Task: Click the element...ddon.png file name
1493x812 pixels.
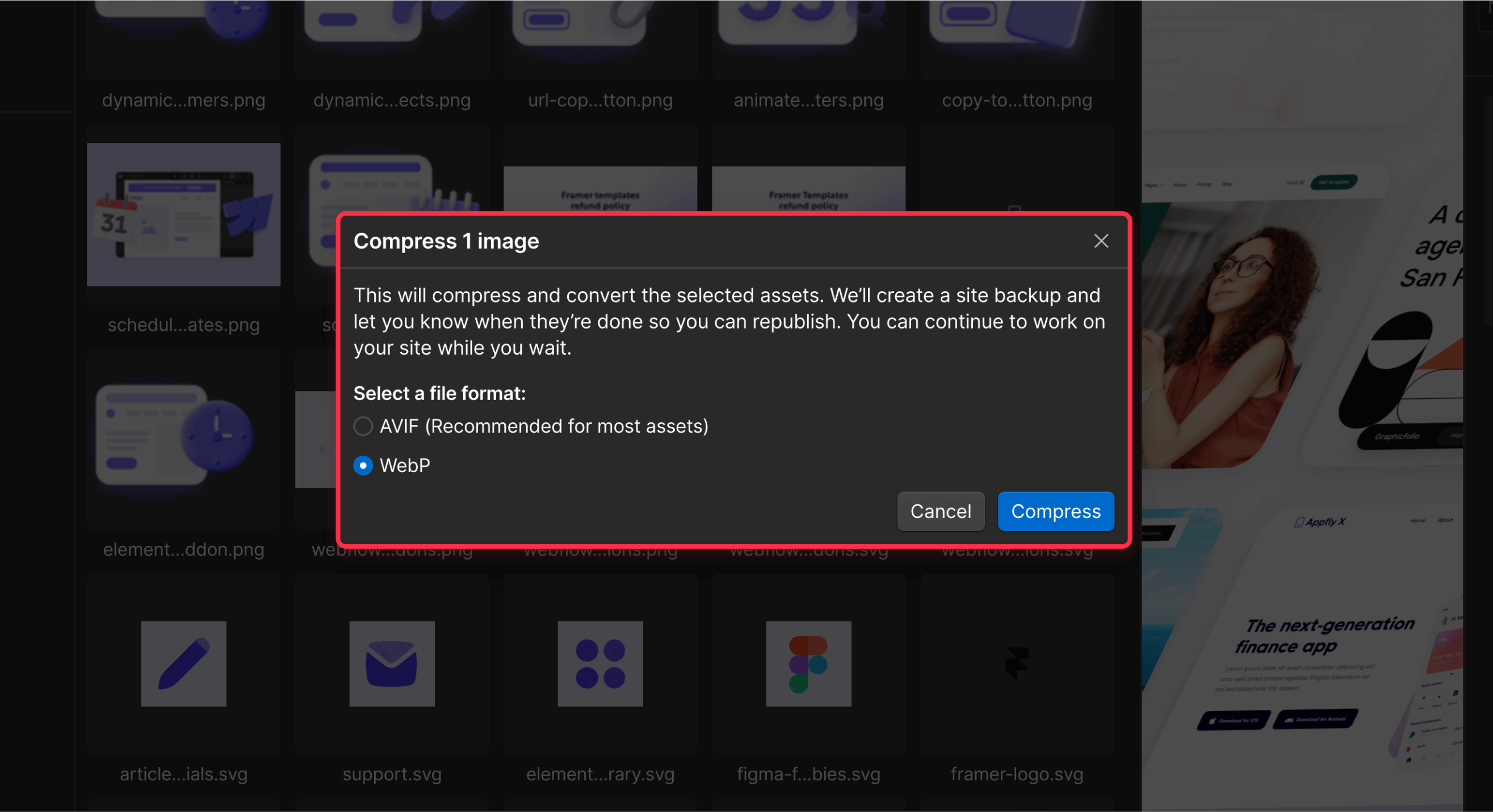Action: (184, 550)
